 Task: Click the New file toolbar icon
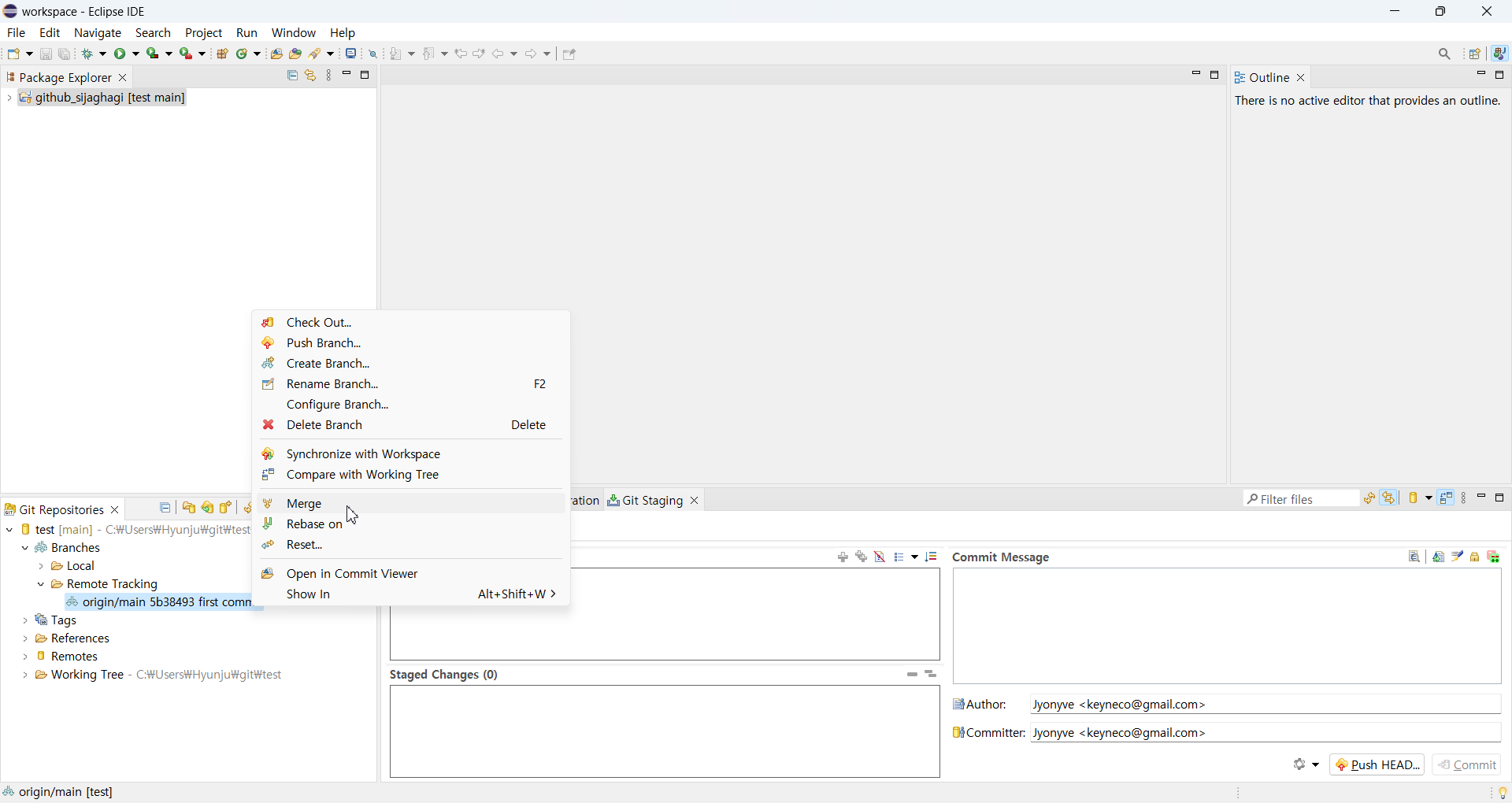(15, 54)
